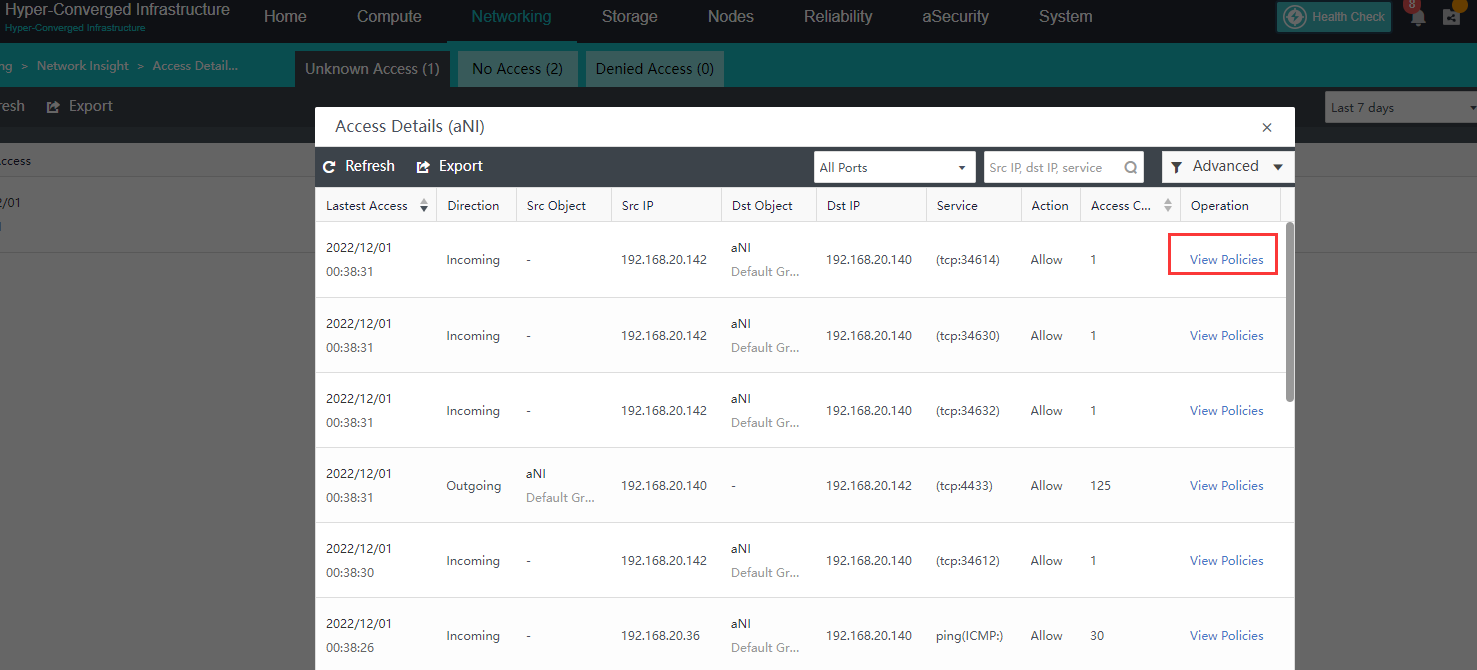View Policies for tcp:34630 row

point(1226,336)
